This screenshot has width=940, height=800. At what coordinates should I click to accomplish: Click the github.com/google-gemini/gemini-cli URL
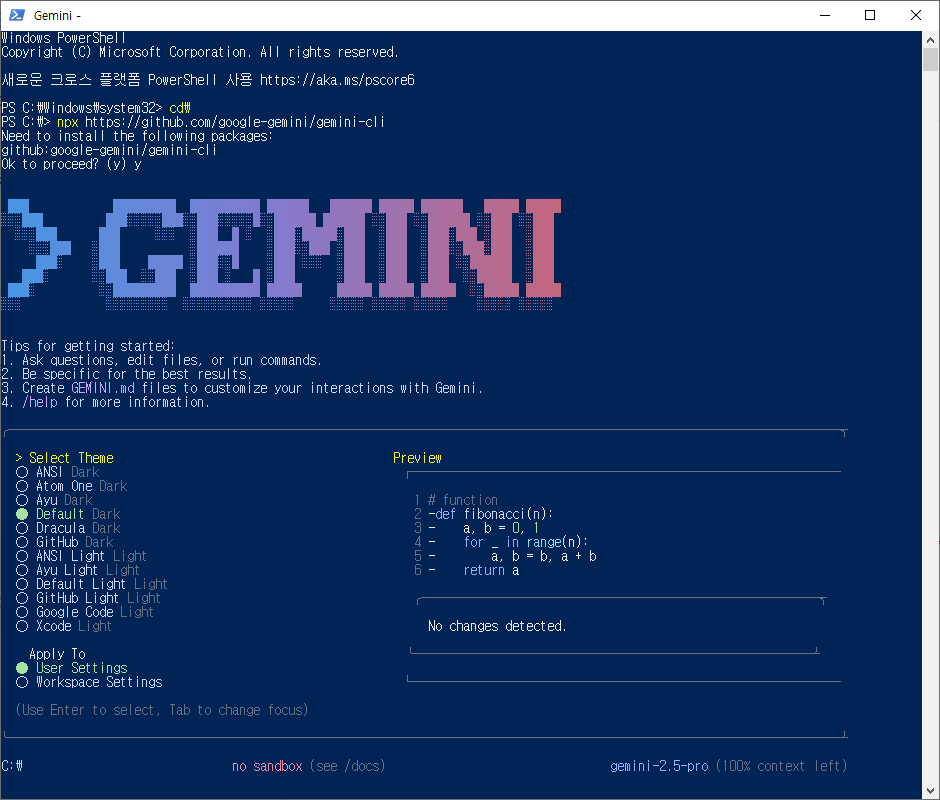click(x=234, y=122)
